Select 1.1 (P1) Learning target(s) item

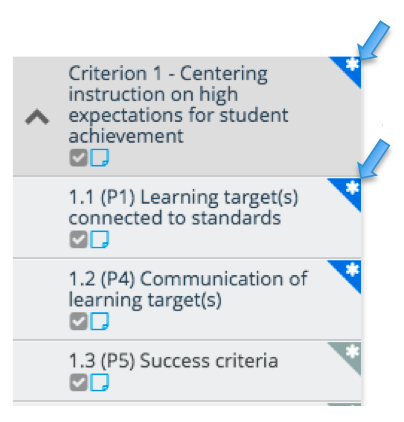click(x=183, y=207)
